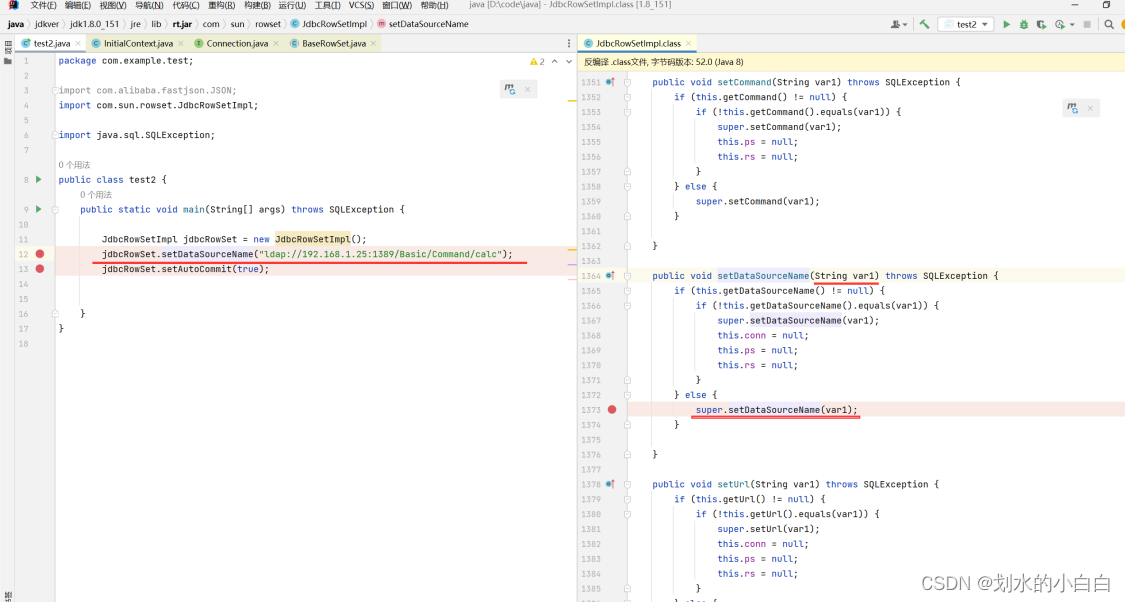Open the 重构(R) menu
Screen dimensions: 1125x602
tap(222, 6)
